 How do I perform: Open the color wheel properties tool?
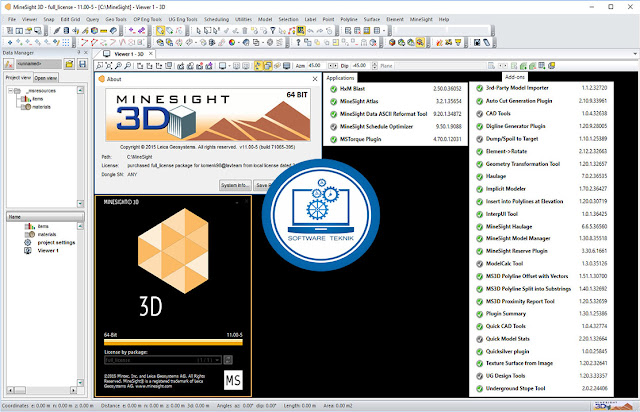(x=231, y=42)
